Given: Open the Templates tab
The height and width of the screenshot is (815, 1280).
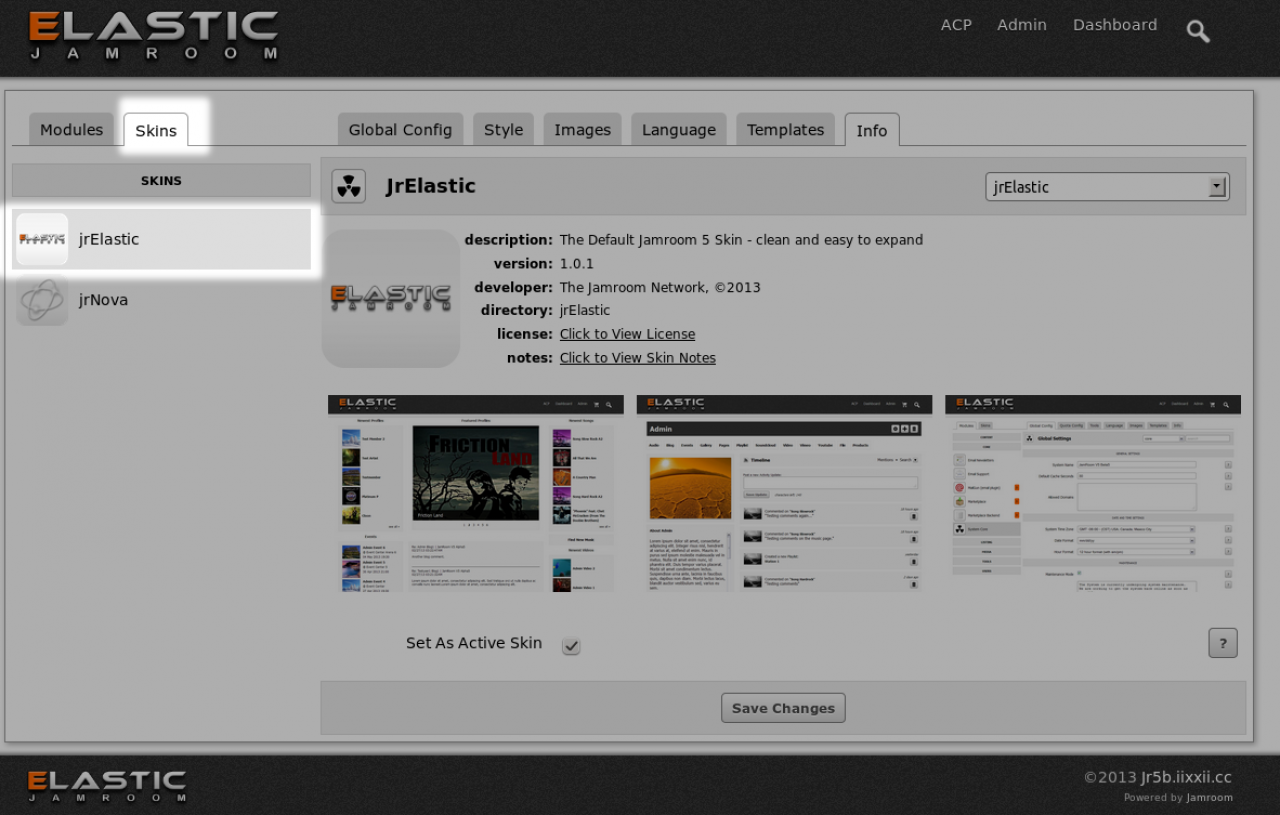Looking at the screenshot, I should tap(786, 130).
